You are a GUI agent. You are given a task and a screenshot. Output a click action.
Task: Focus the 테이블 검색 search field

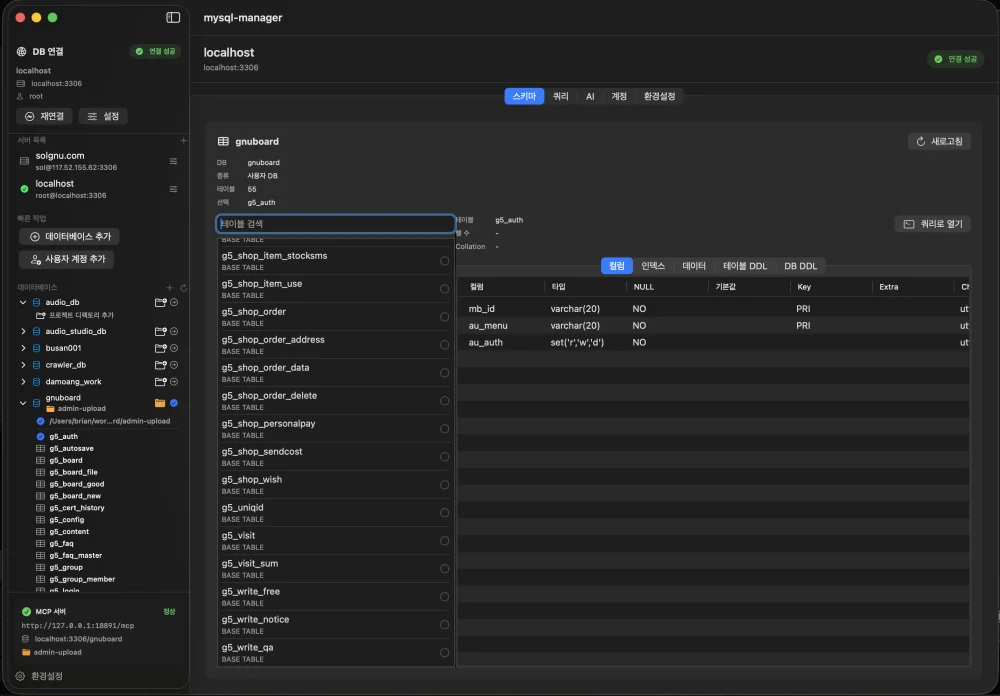(x=335, y=224)
